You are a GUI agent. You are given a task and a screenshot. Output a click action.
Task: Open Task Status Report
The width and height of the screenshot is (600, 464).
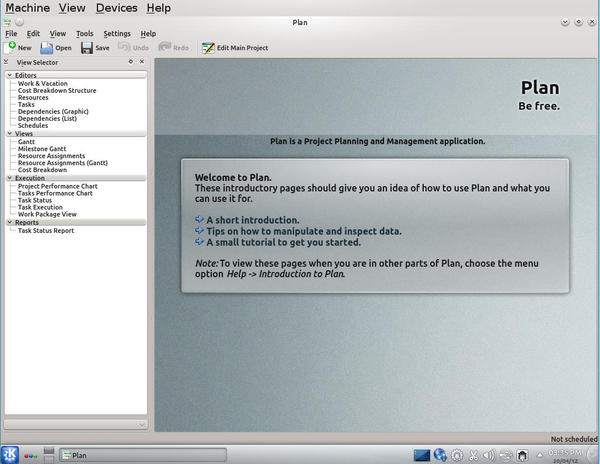(x=46, y=230)
